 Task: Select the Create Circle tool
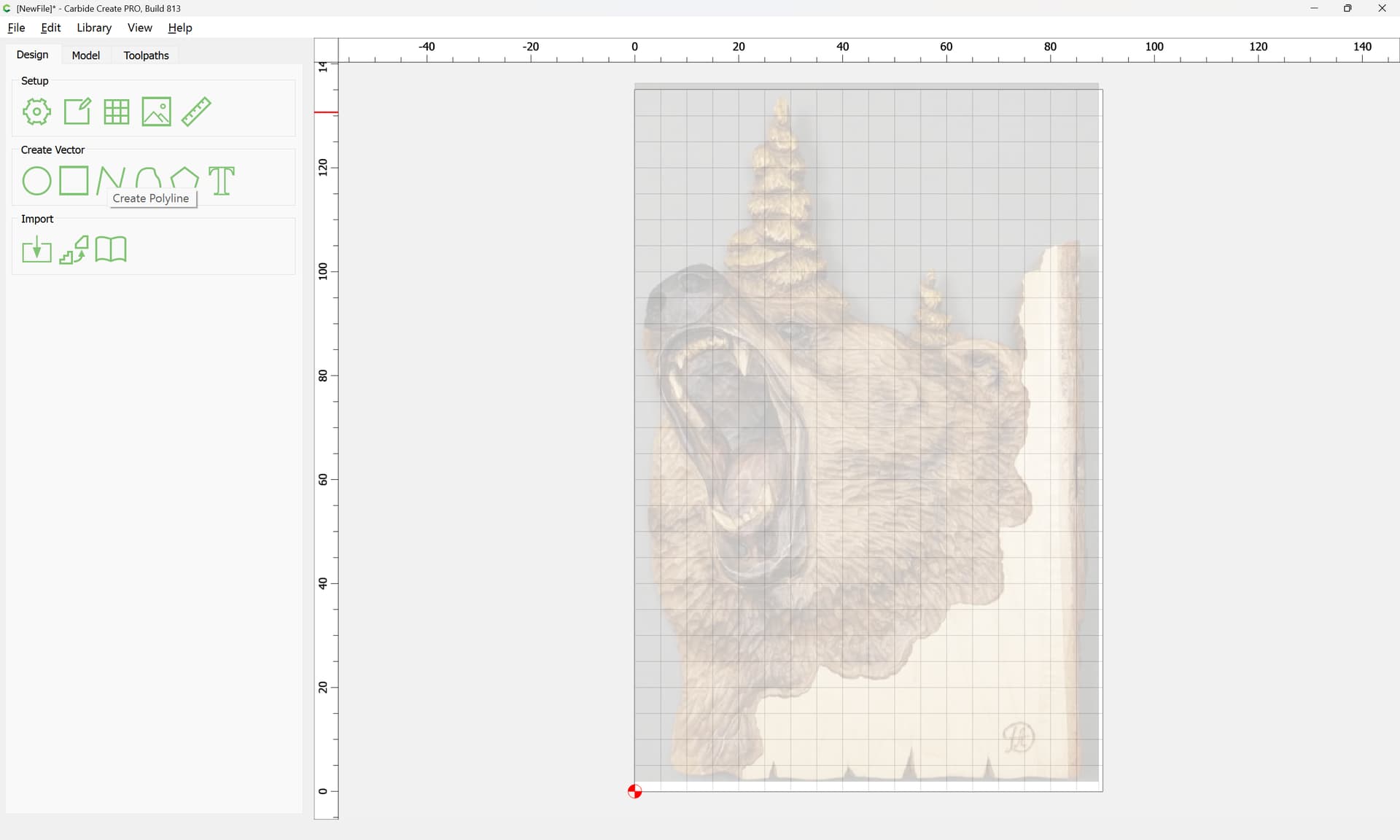36,181
